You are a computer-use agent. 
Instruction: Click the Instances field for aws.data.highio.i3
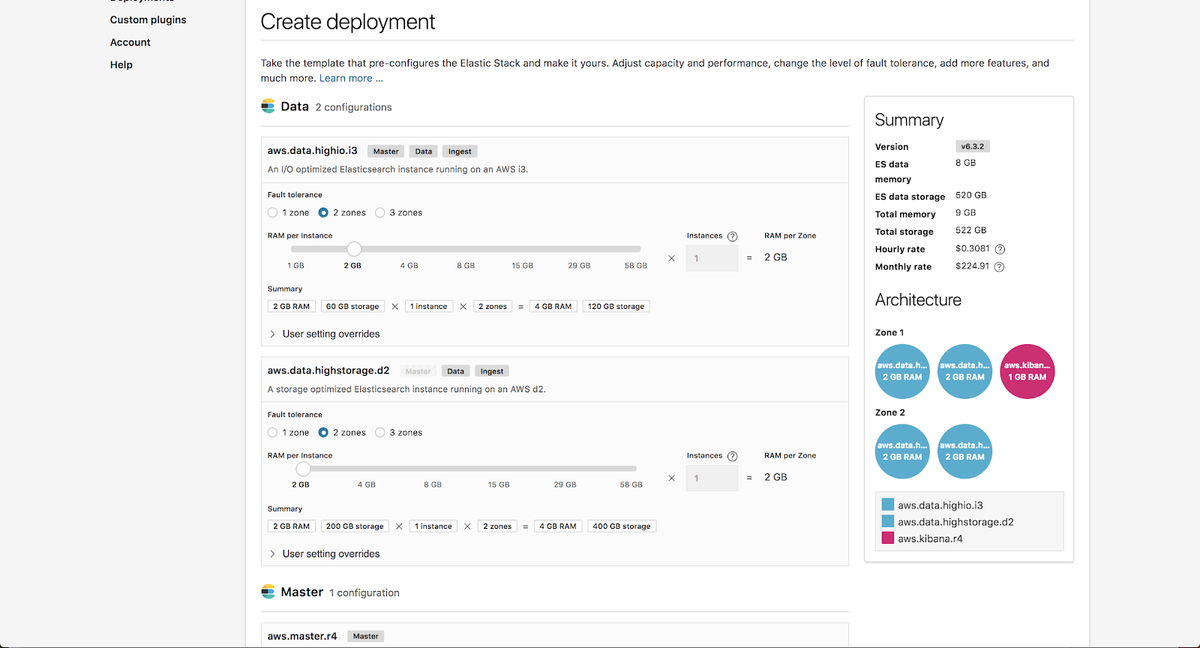point(713,259)
